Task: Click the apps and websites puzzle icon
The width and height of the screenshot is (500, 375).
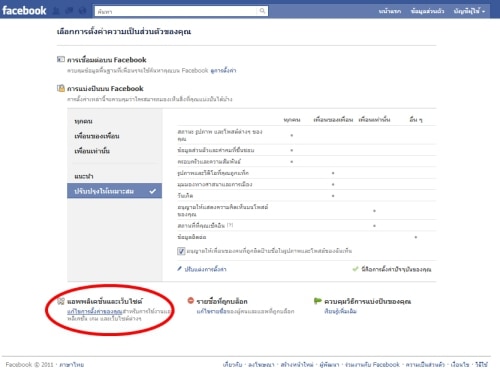Action: 61,301
